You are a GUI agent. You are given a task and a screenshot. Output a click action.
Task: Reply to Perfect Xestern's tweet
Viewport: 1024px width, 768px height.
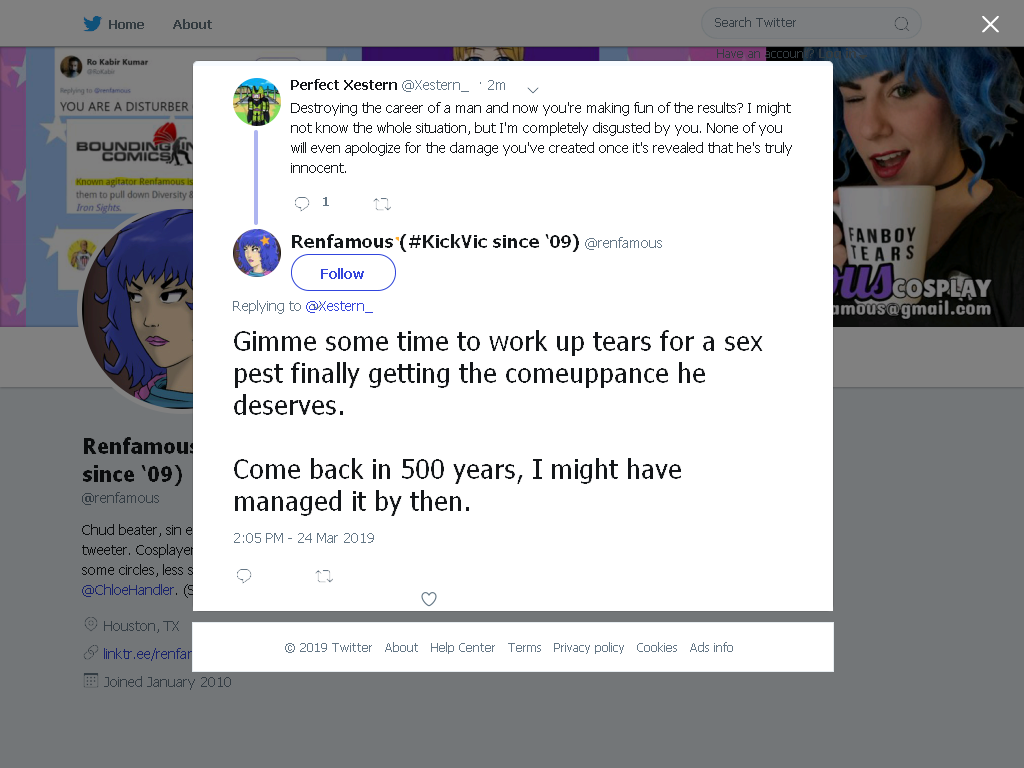[x=302, y=203]
